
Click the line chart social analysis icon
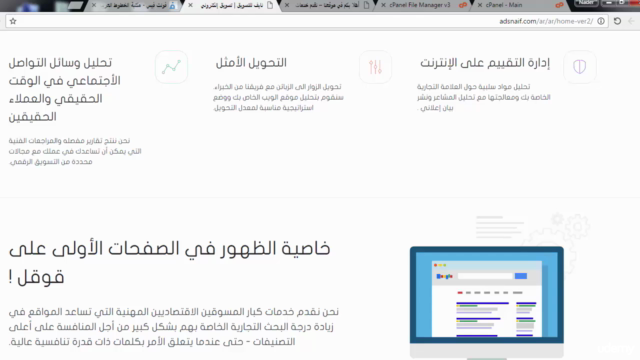171,67
